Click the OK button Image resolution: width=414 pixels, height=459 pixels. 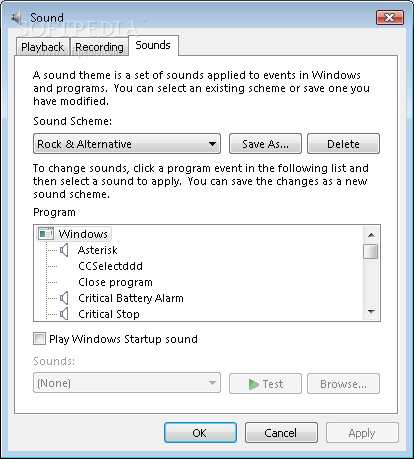pyautogui.click(x=200, y=433)
